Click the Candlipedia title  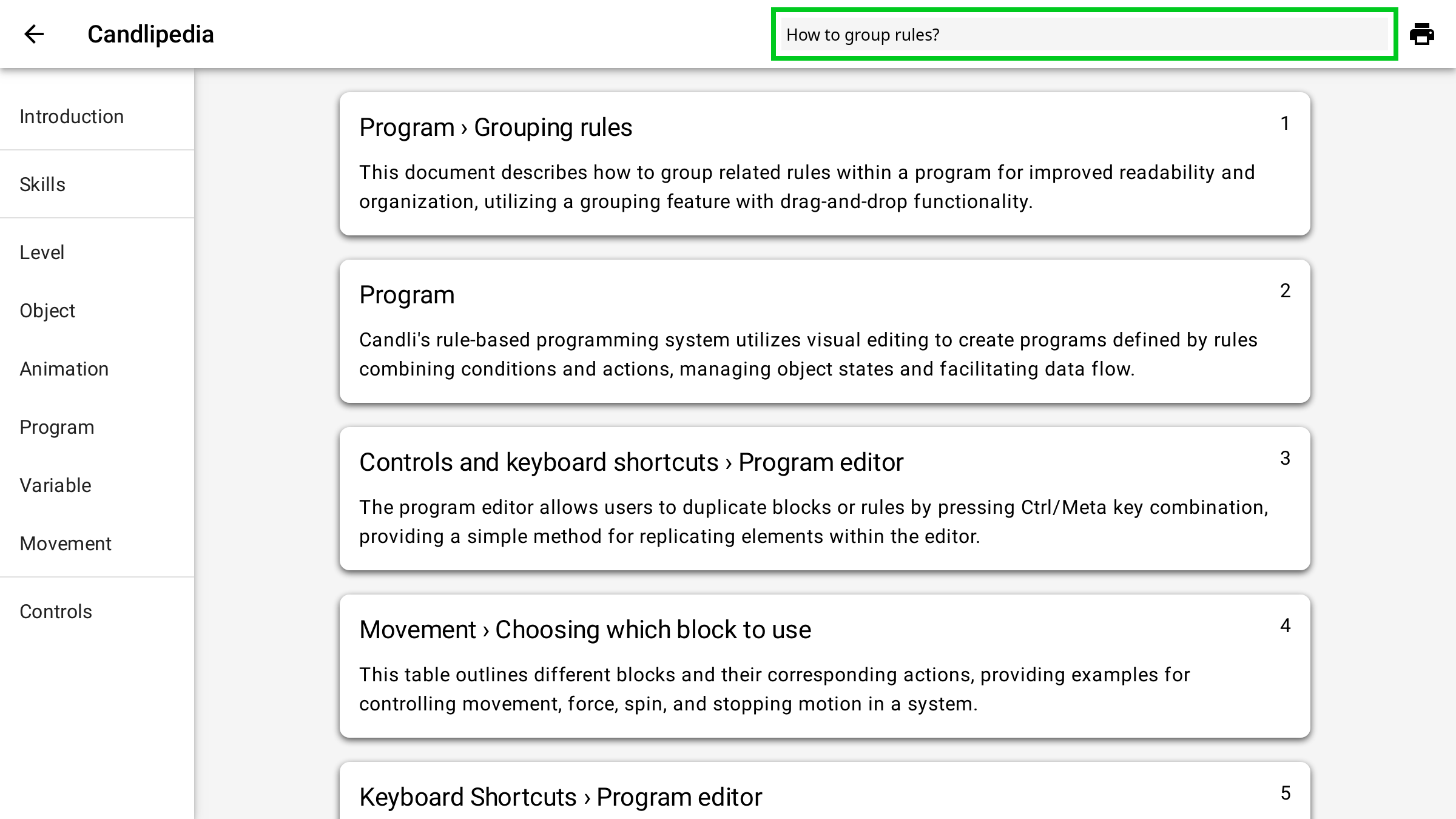(x=150, y=34)
